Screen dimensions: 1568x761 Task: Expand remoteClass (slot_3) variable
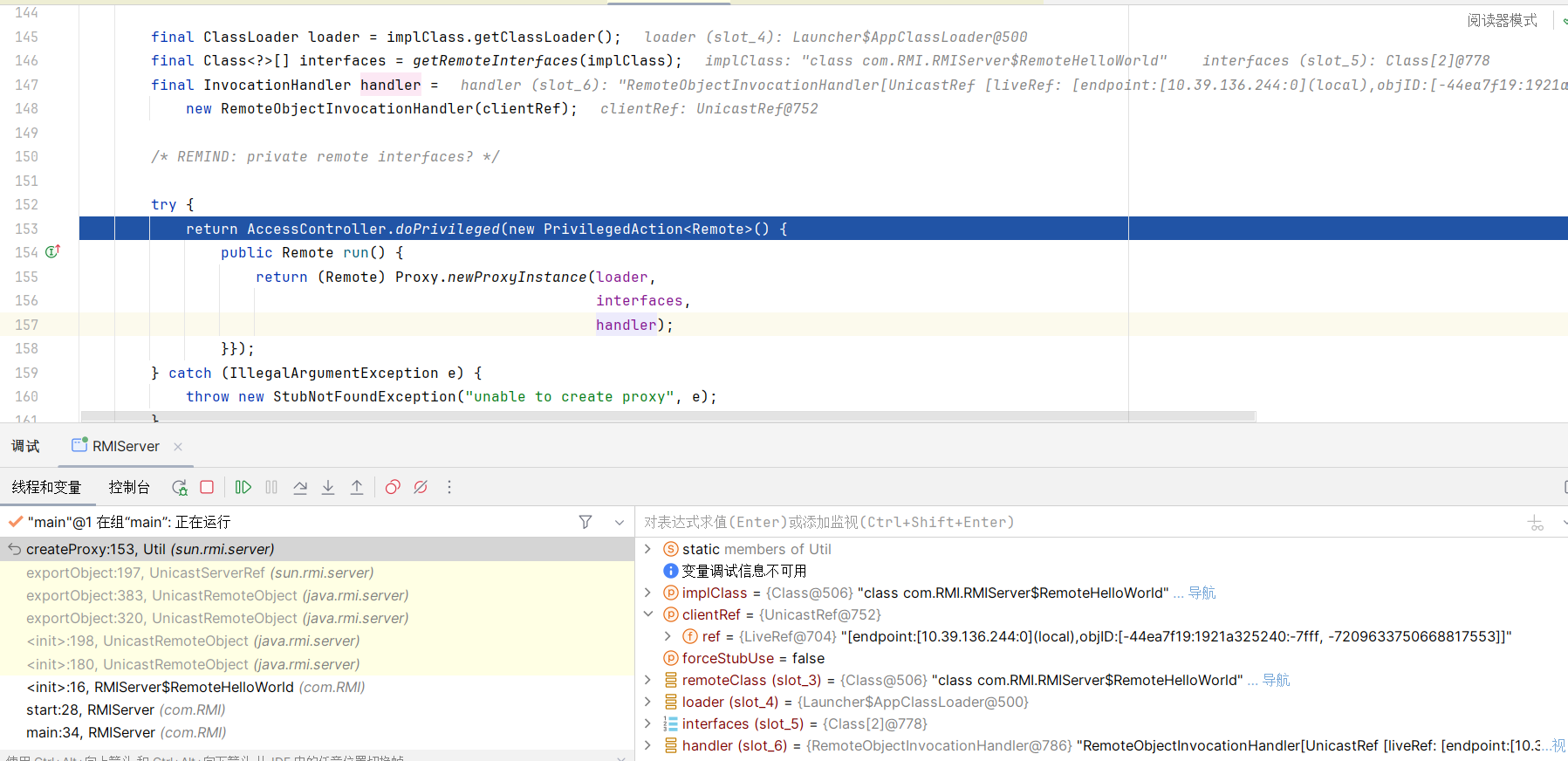pos(647,680)
